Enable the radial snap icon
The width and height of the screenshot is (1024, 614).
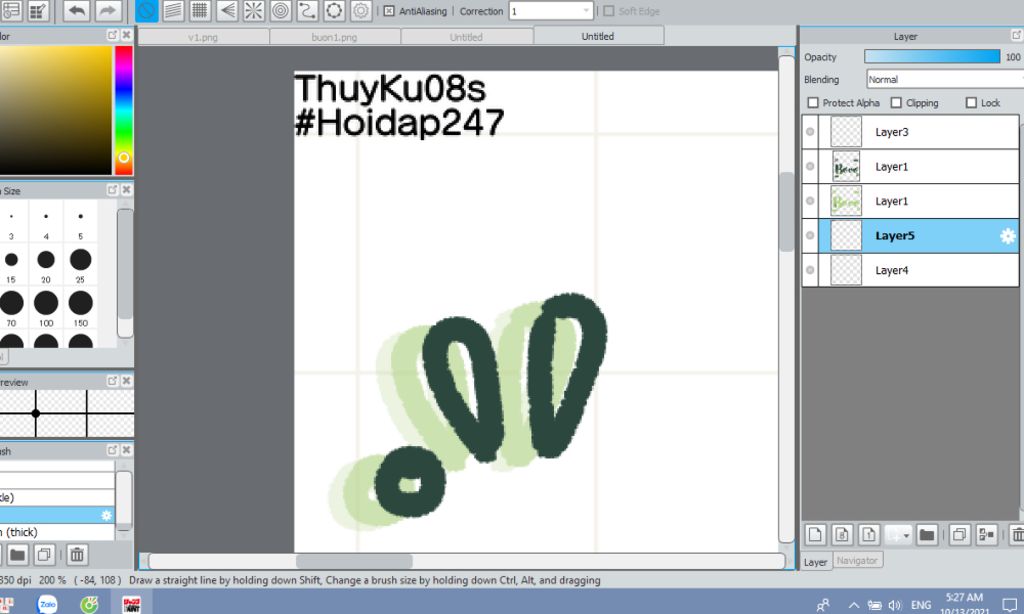point(253,10)
